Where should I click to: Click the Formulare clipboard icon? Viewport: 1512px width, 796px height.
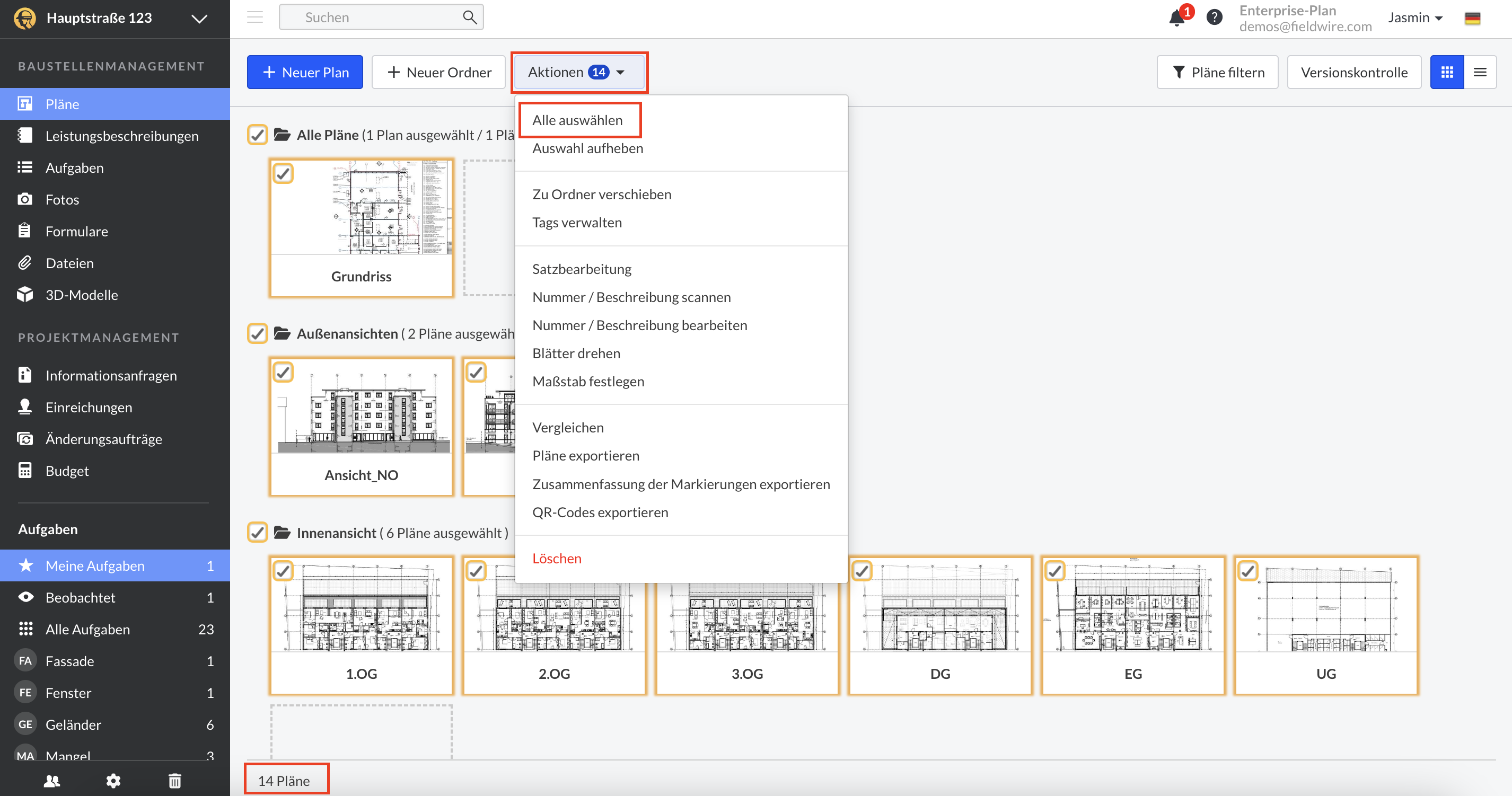(24, 231)
